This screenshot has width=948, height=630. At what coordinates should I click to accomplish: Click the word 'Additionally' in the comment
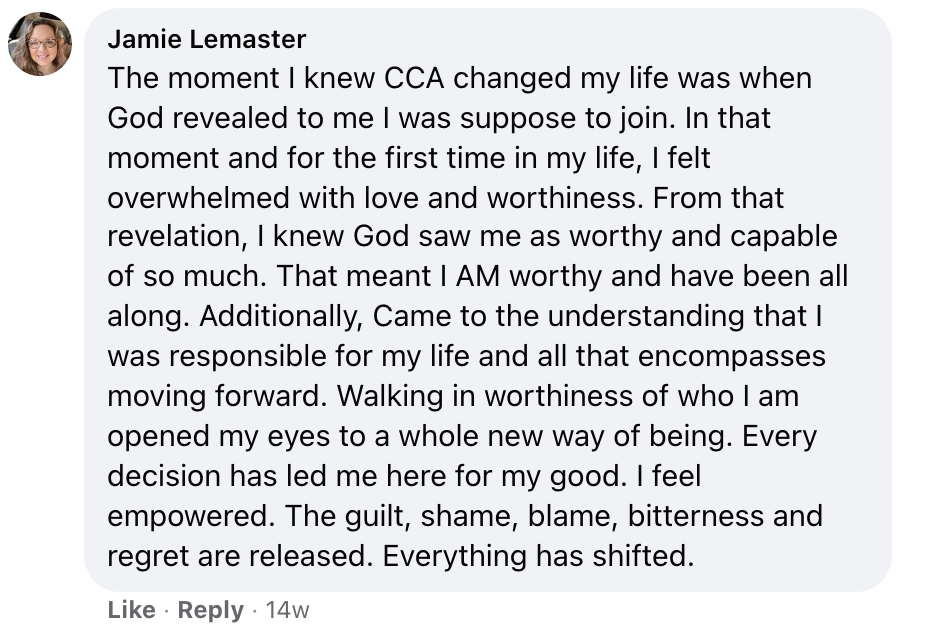click(281, 316)
